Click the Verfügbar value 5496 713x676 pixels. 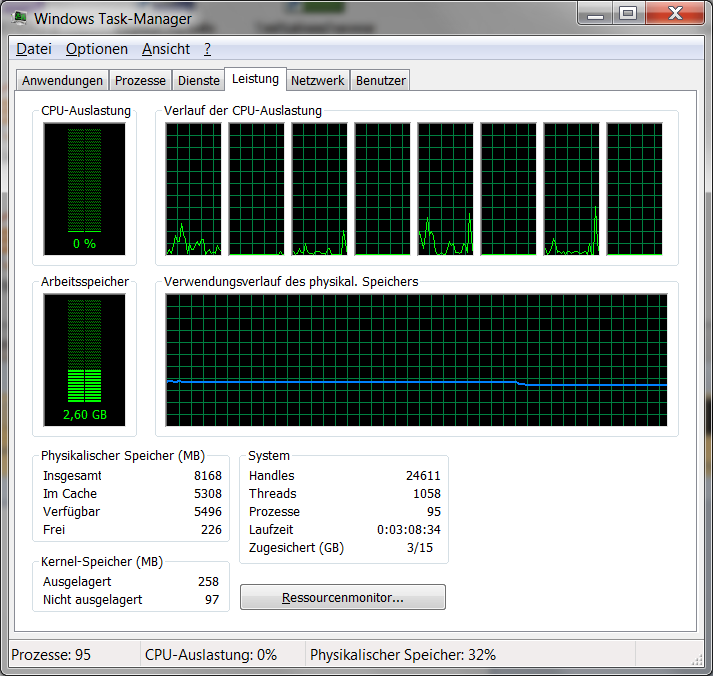pyautogui.click(x=208, y=512)
